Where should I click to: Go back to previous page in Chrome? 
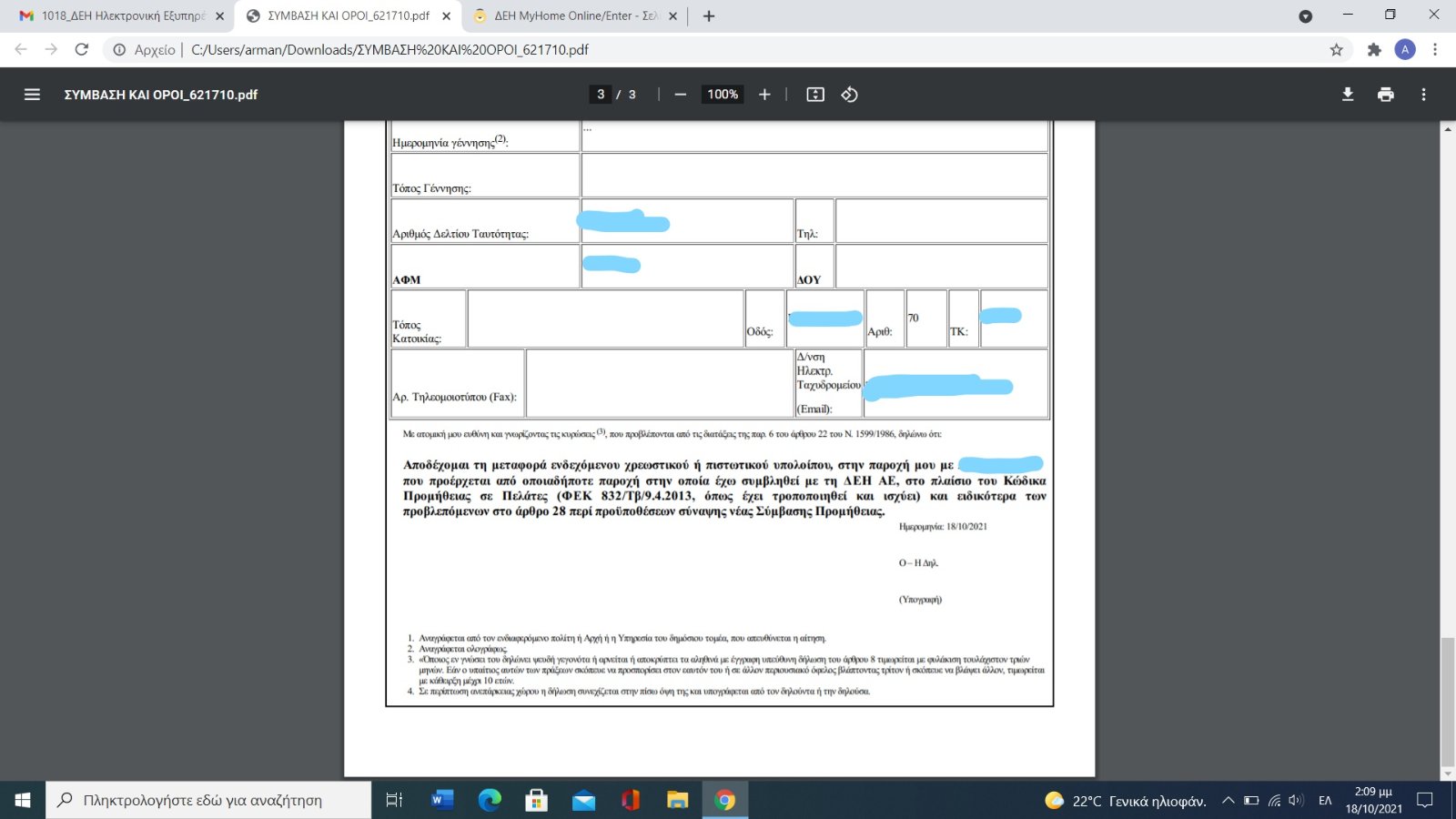click(21, 49)
